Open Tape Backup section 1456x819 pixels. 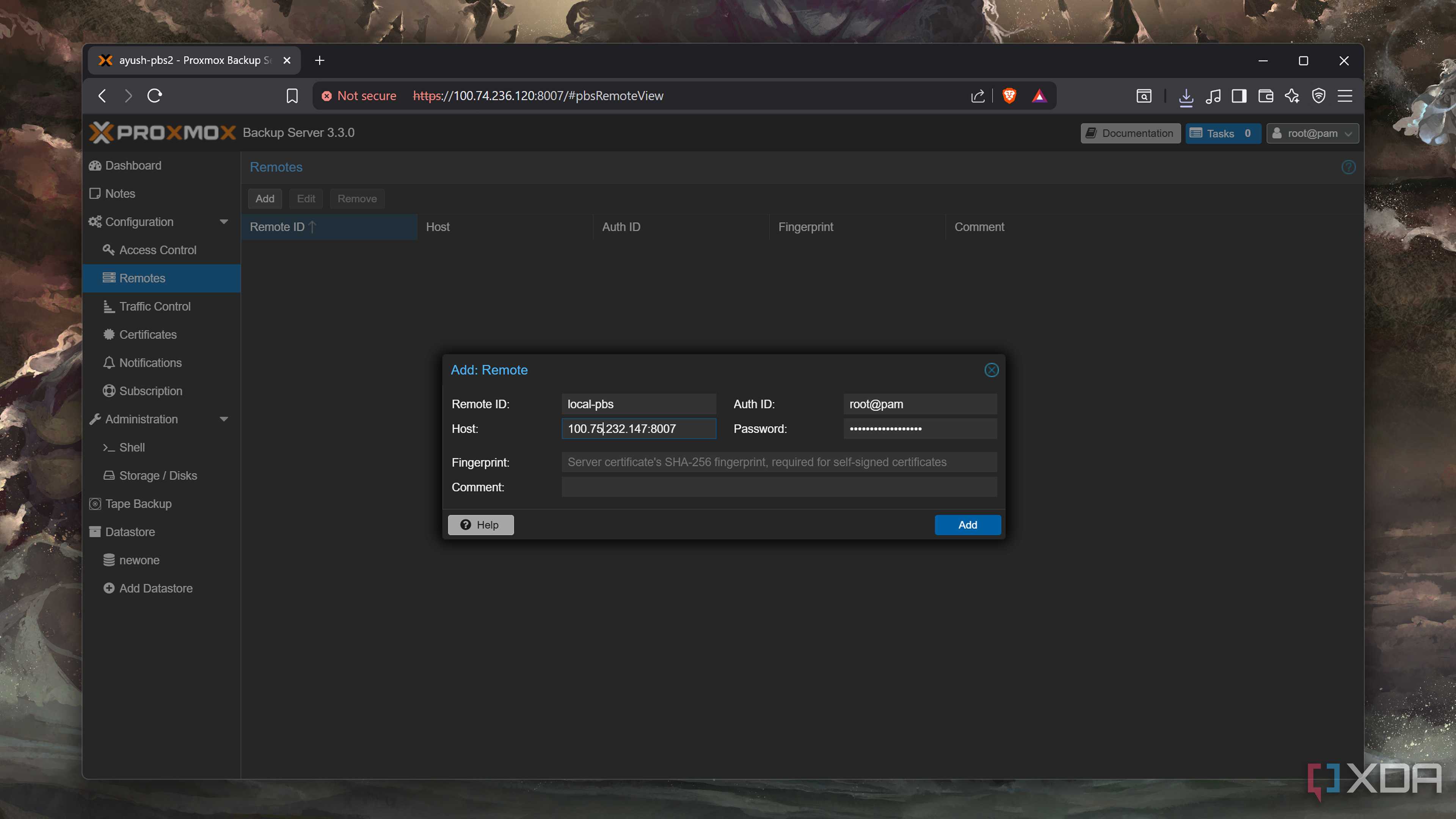tap(162, 504)
